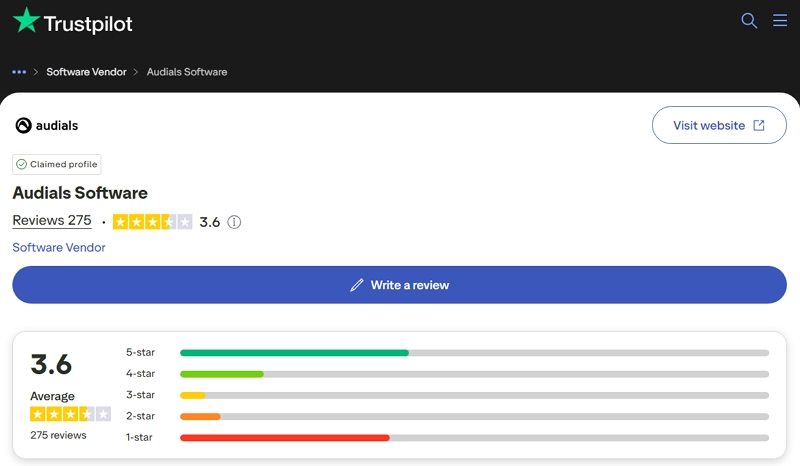
Task: Click the light green 4-star bar
Action: 222,374
